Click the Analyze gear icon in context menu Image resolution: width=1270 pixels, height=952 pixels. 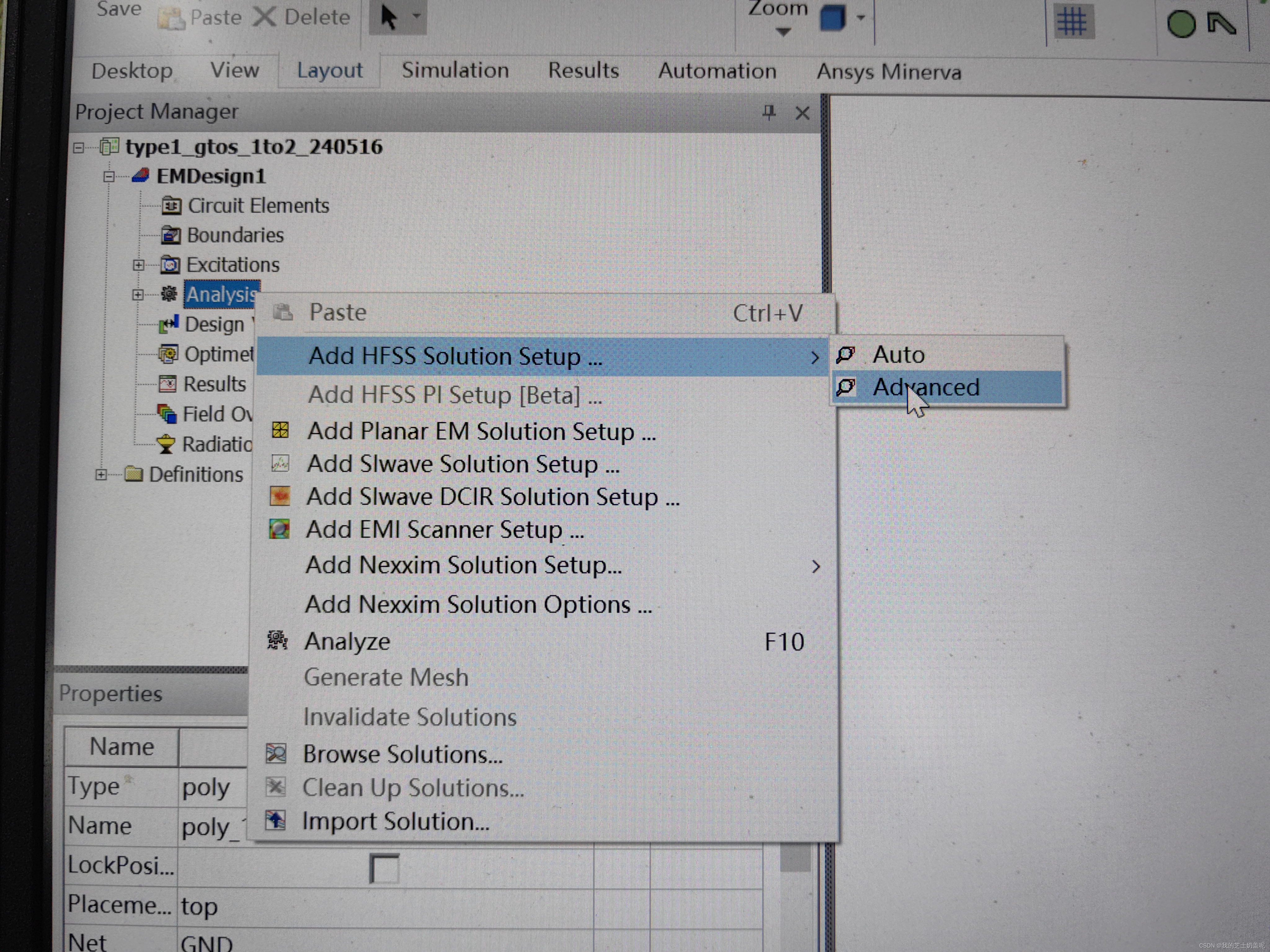coord(277,640)
